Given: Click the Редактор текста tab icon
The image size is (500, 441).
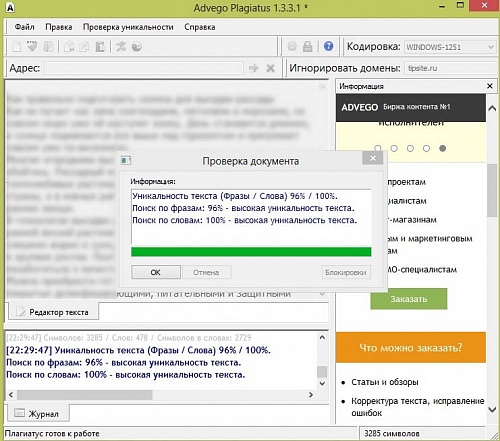Looking at the screenshot, I should coord(21,312).
